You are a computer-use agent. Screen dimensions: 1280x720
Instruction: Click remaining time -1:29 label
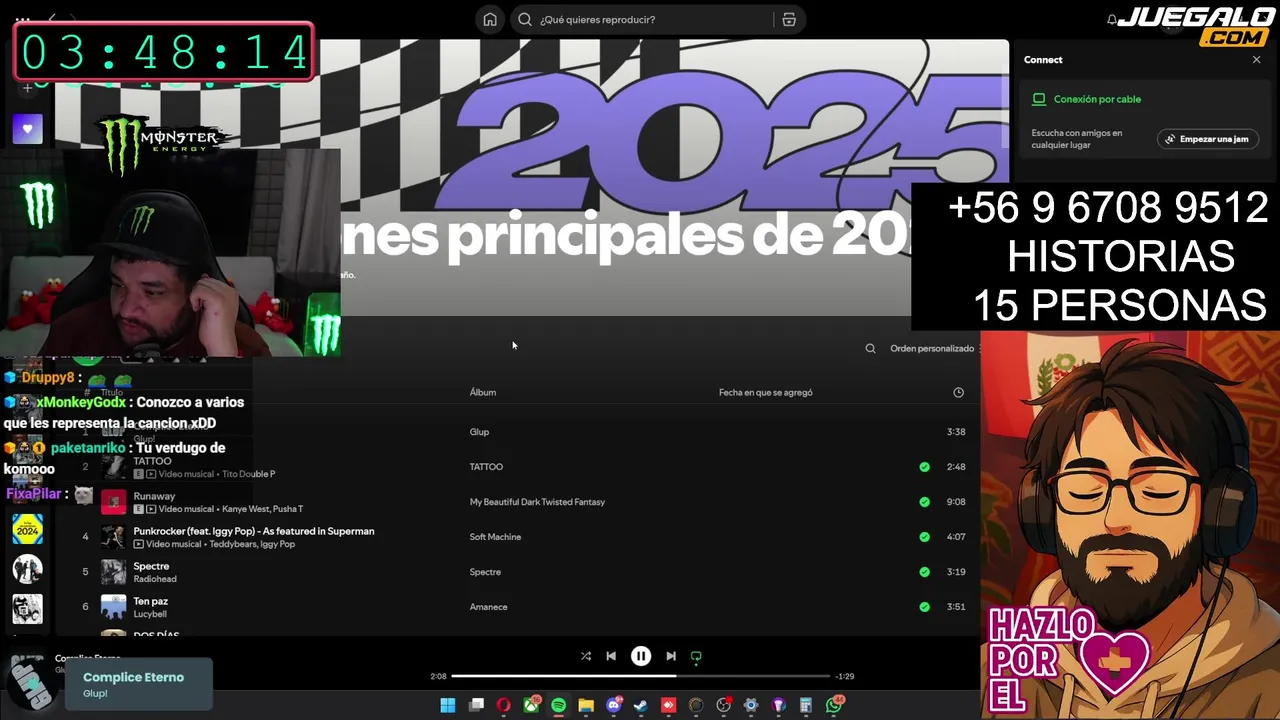pyautogui.click(x=845, y=676)
